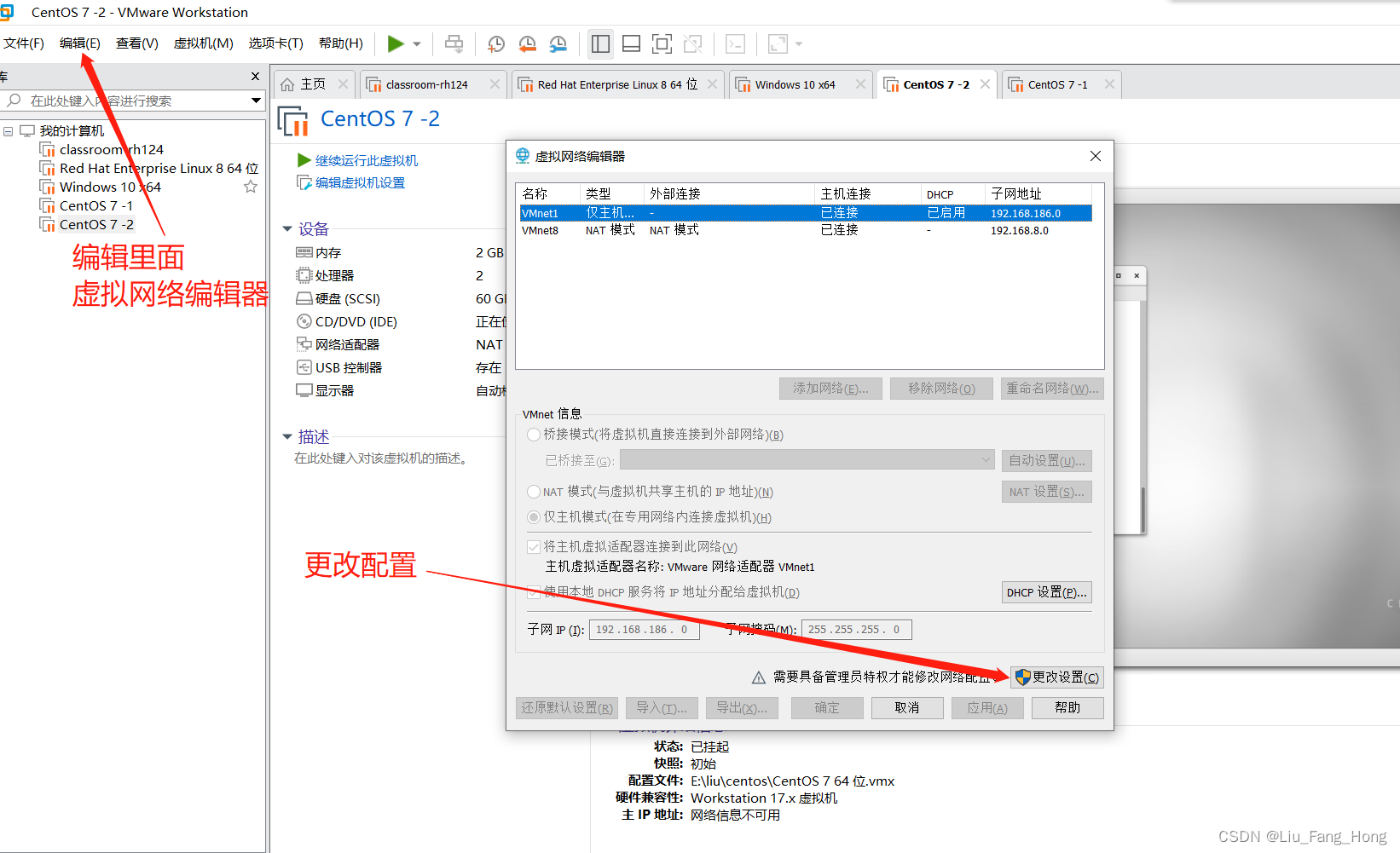Click the 编辑虚拟机设置 link

[x=357, y=182]
